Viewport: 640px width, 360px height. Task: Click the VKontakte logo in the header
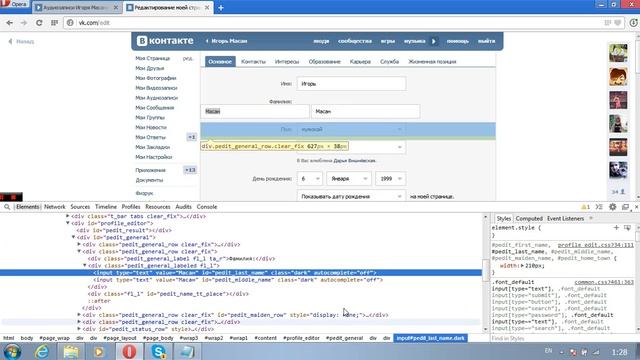click(165, 41)
